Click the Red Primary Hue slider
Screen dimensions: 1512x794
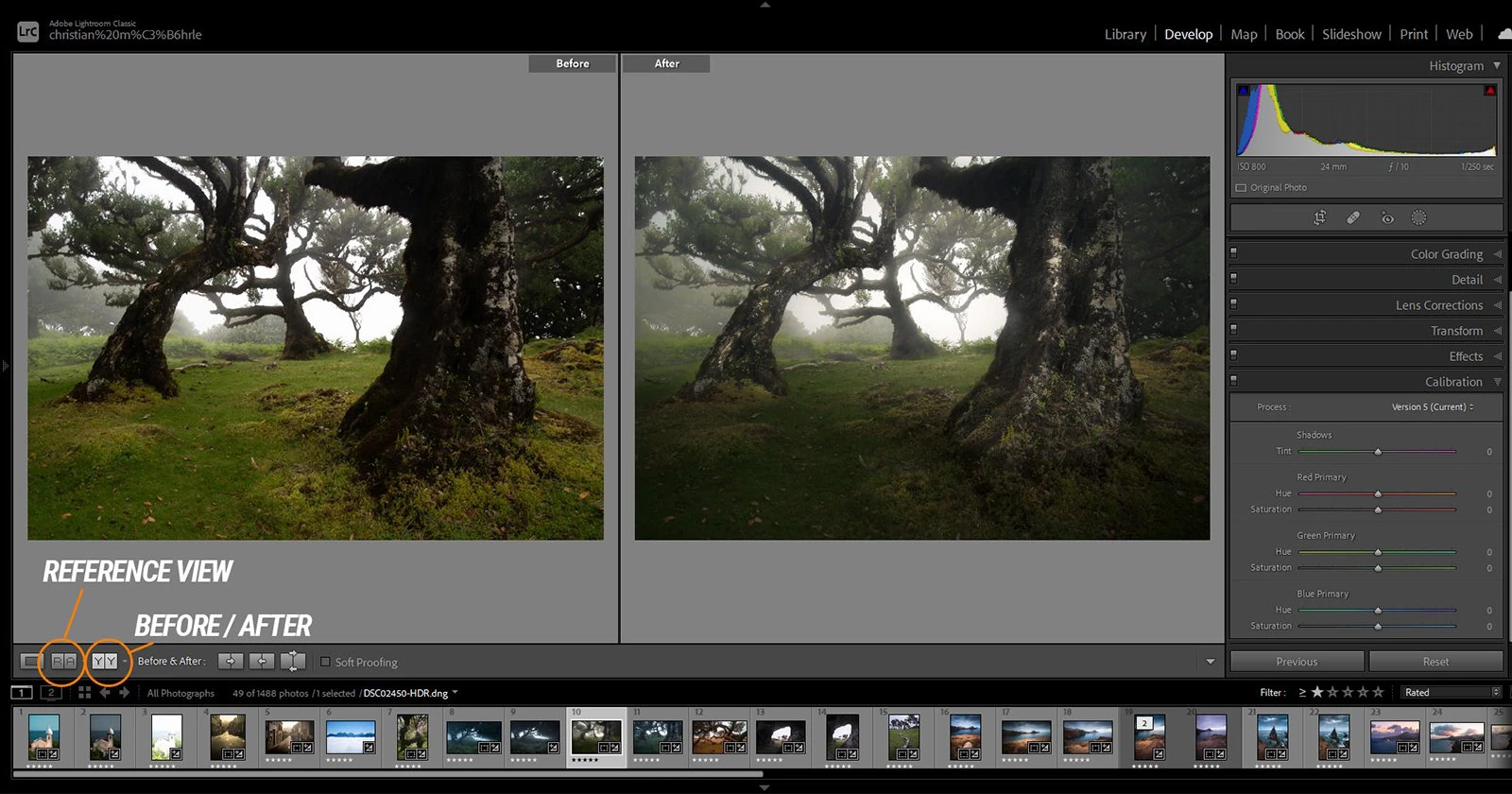1378,493
